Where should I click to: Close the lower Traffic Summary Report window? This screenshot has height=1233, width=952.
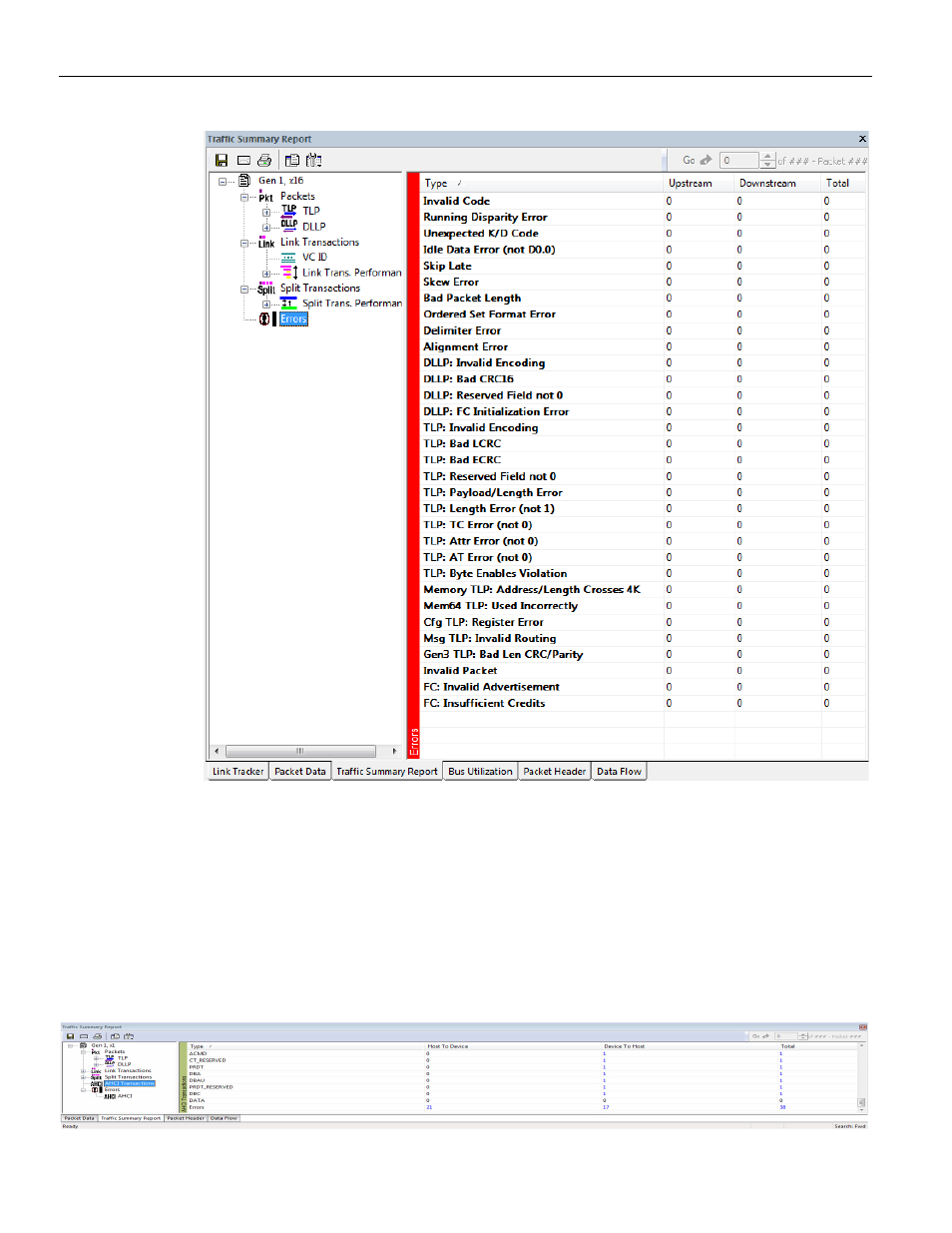[x=863, y=1027]
